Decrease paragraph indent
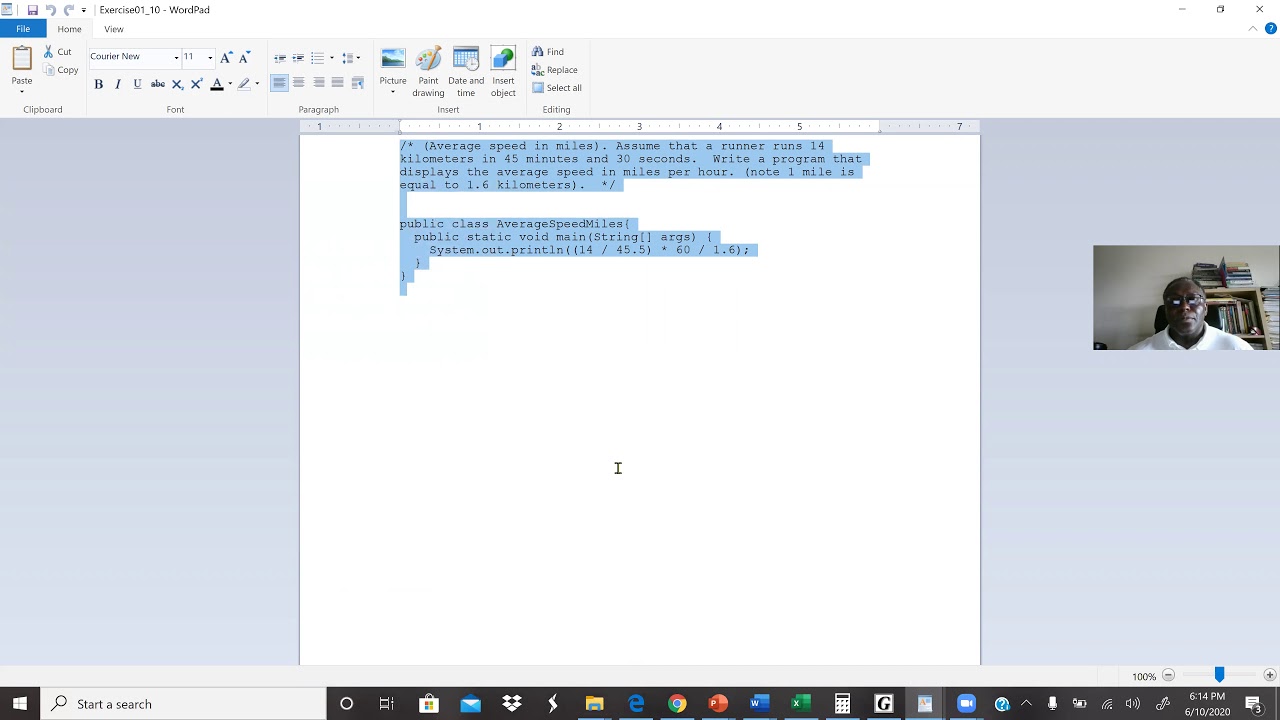 [280, 58]
